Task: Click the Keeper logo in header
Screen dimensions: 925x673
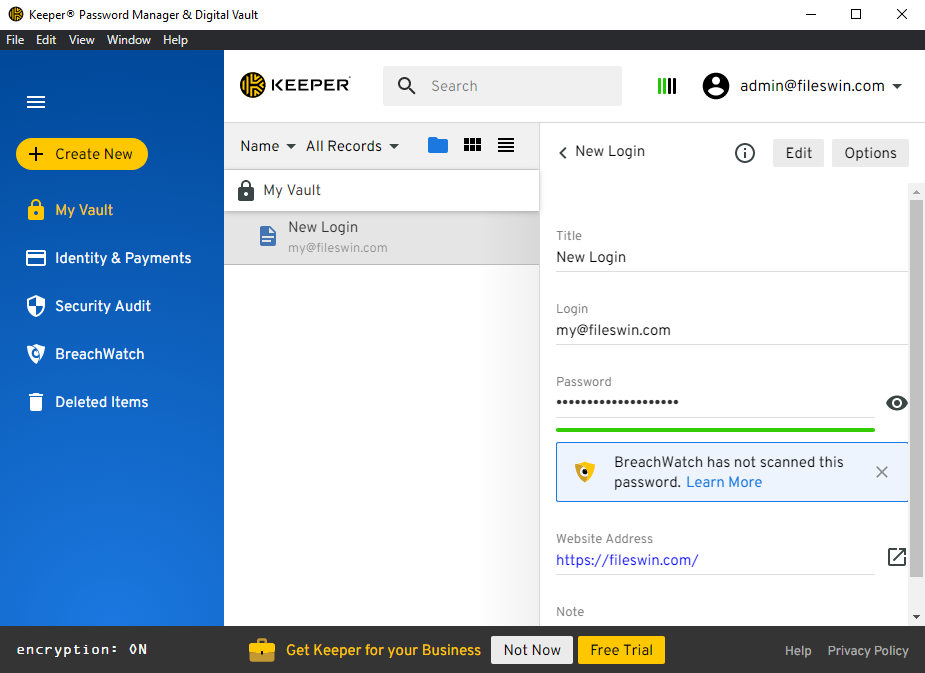Action: click(x=295, y=85)
